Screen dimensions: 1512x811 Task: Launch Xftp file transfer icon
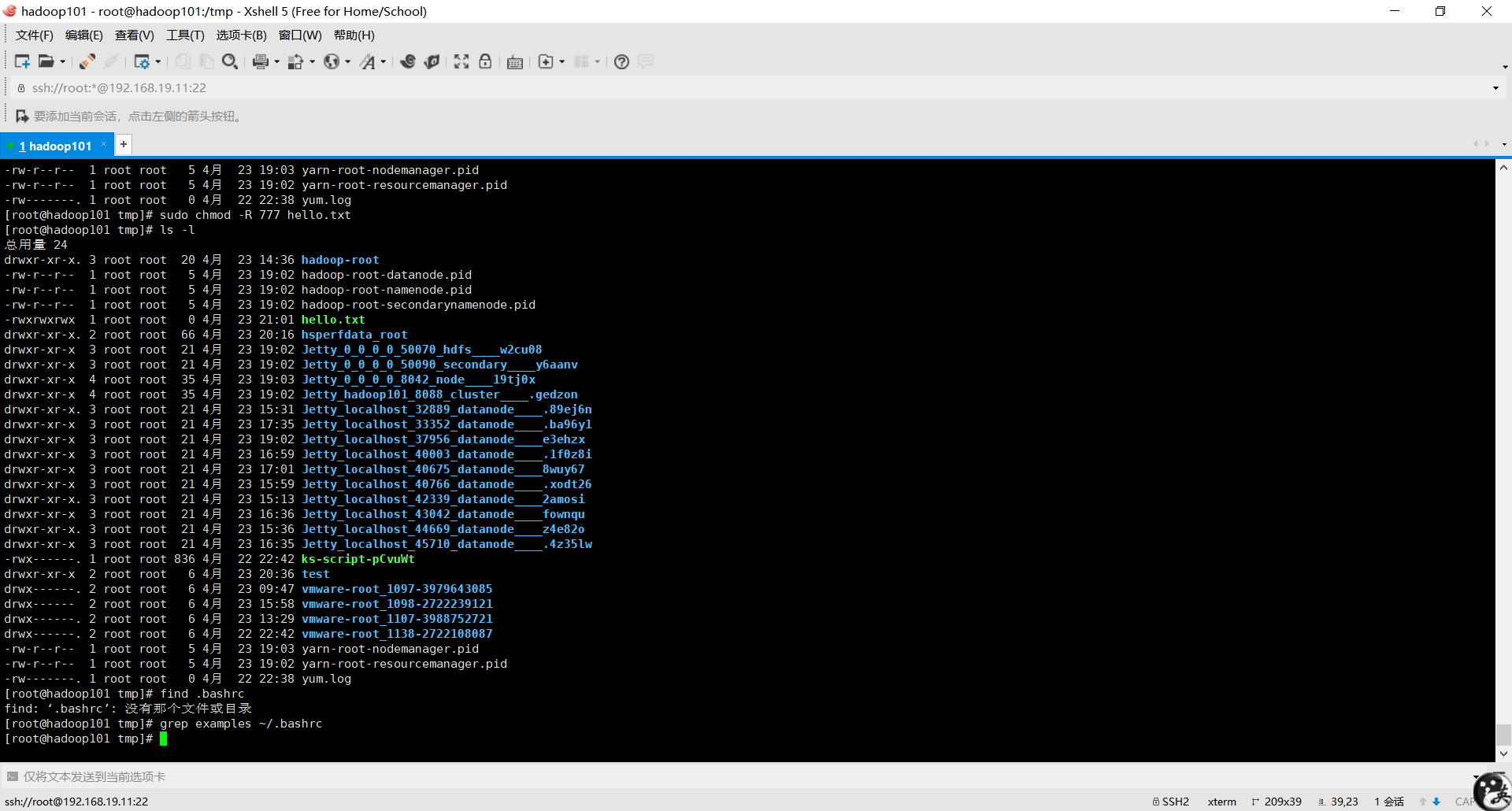(408, 61)
